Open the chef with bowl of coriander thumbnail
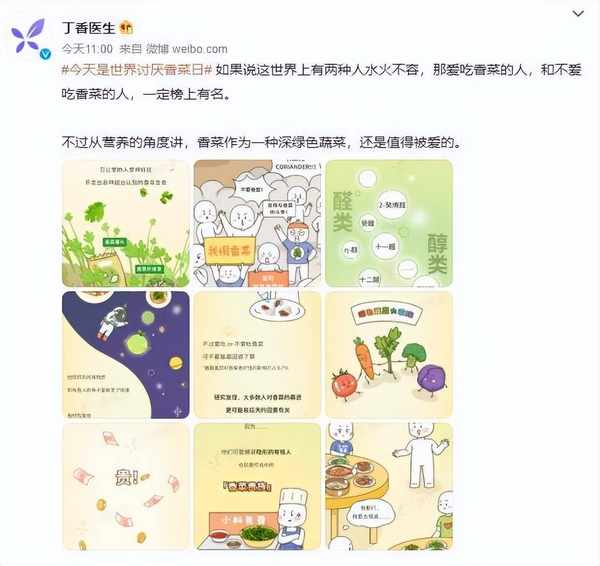Viewport: 600px width, 566px height. coord(257,487)
